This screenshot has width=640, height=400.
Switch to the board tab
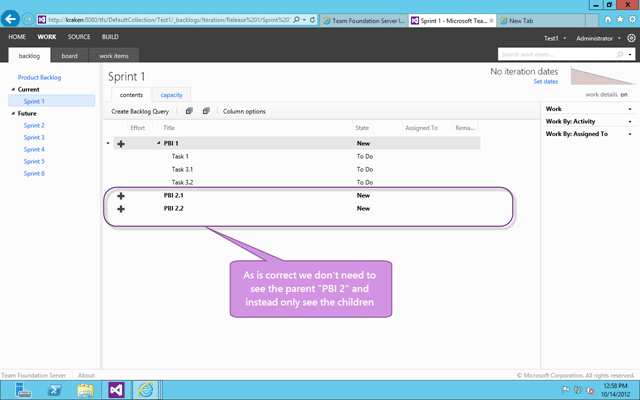point(69,56)
